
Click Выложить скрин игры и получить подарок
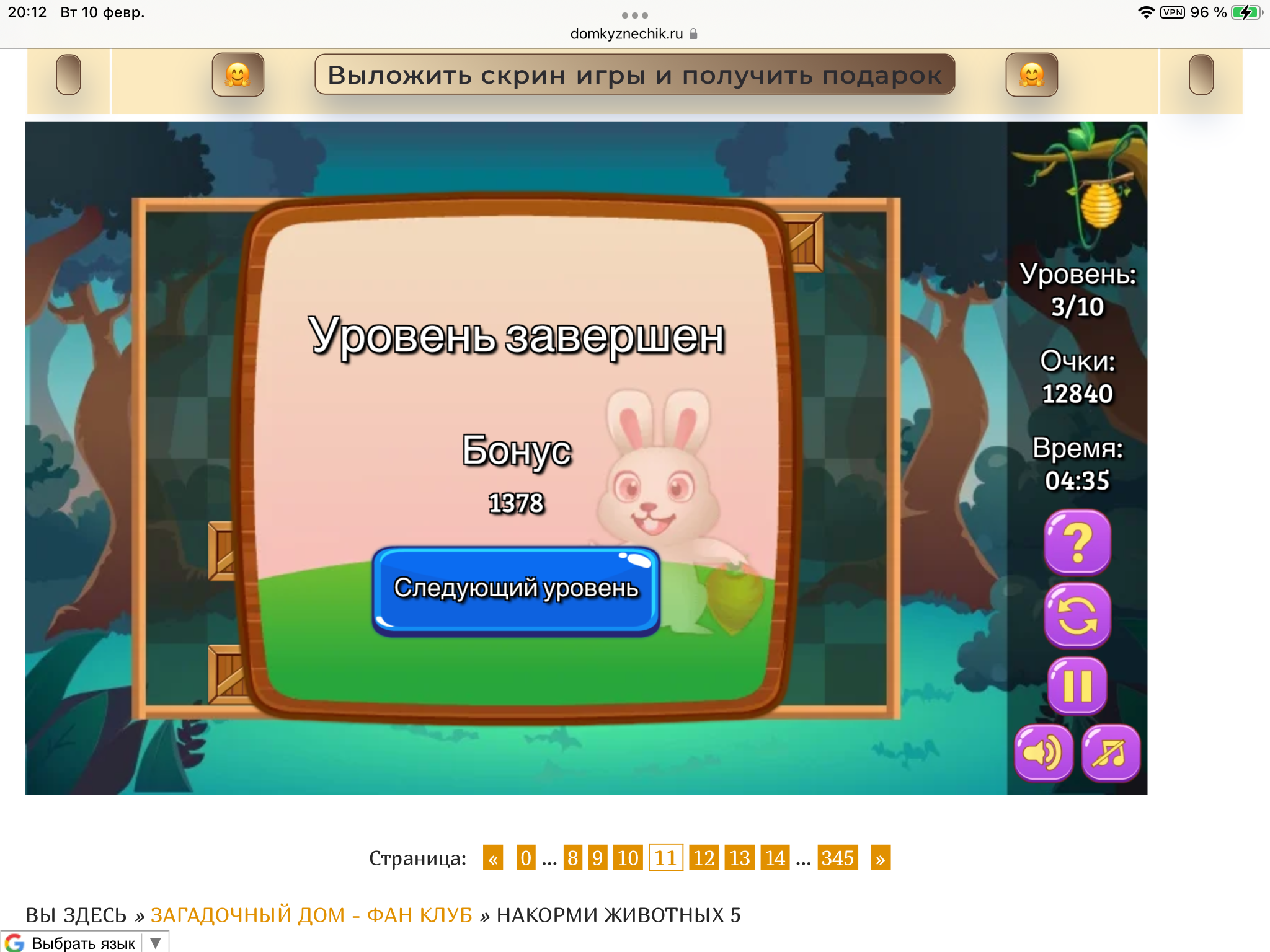[634, 75]
